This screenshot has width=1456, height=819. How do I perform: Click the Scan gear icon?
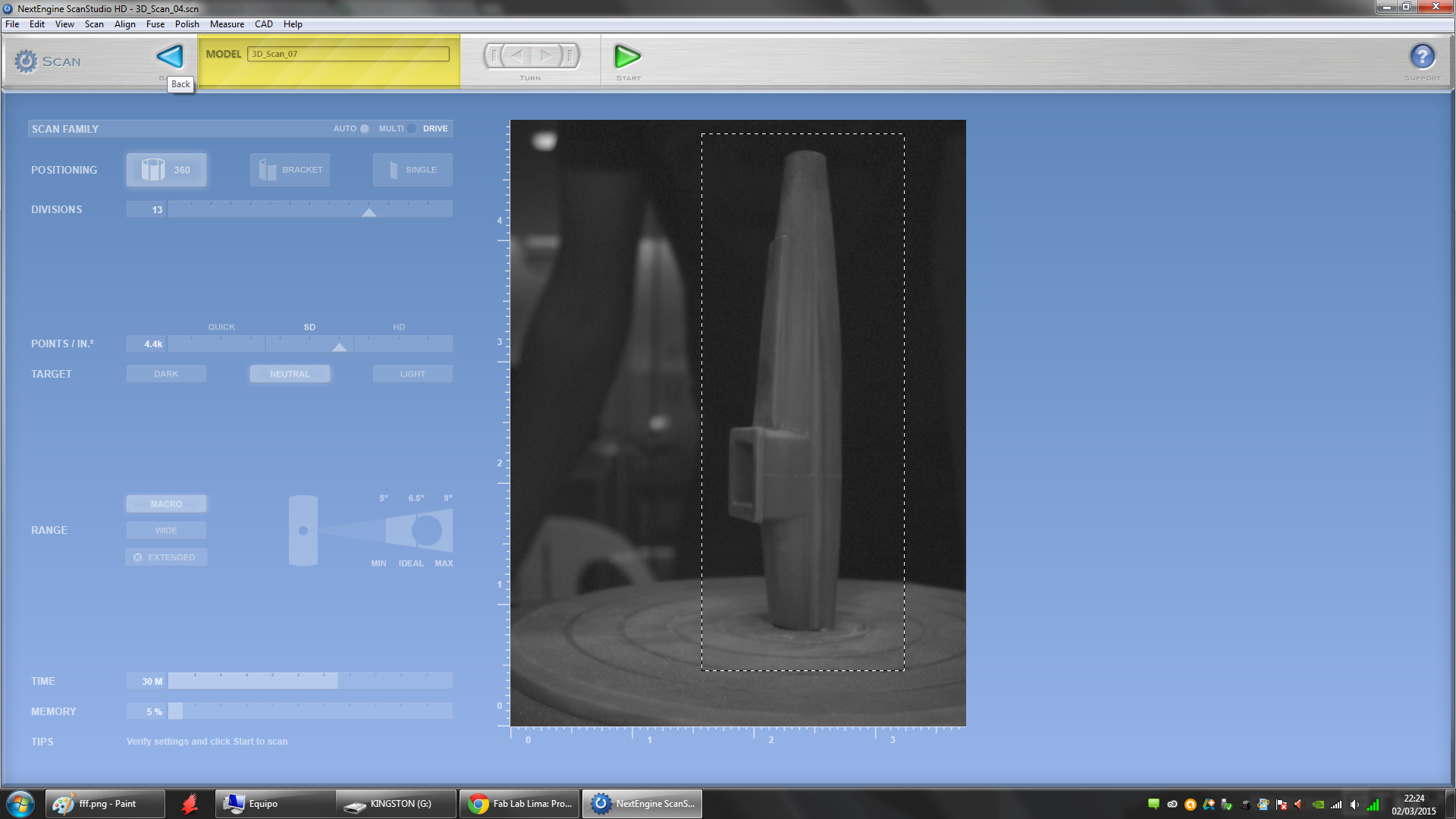26,61
